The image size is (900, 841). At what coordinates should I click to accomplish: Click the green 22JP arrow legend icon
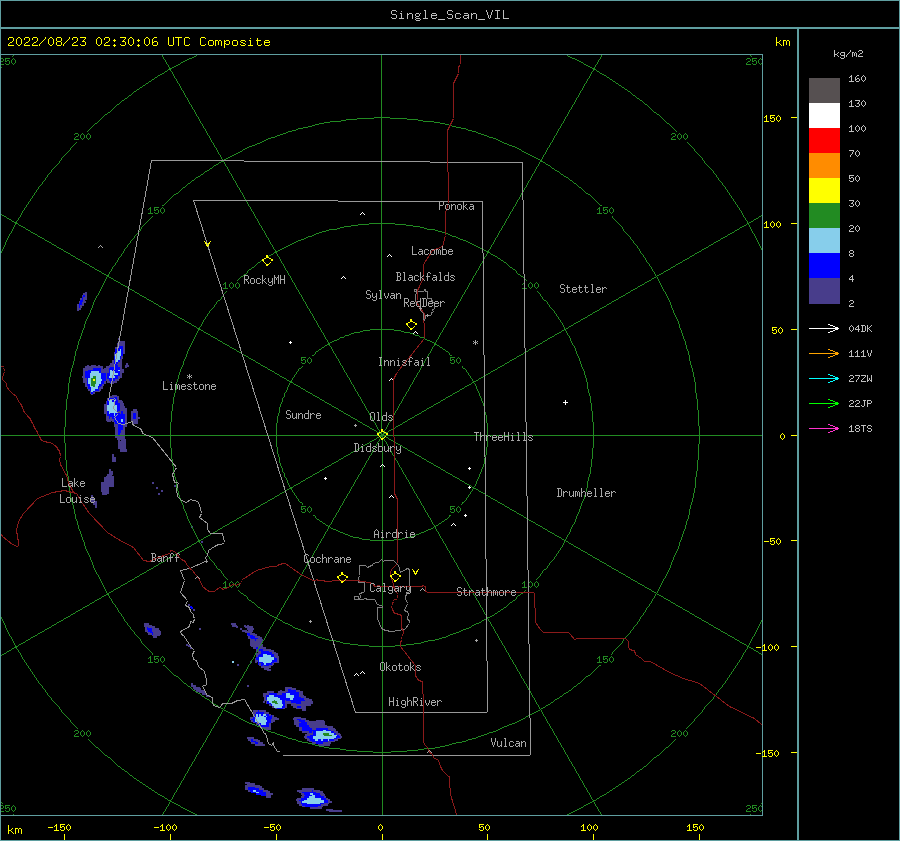pyautogui.click(x=824, y=404)
